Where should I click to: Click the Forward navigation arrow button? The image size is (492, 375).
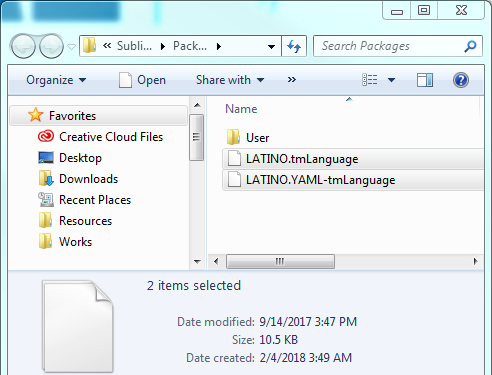coord(51,46)
